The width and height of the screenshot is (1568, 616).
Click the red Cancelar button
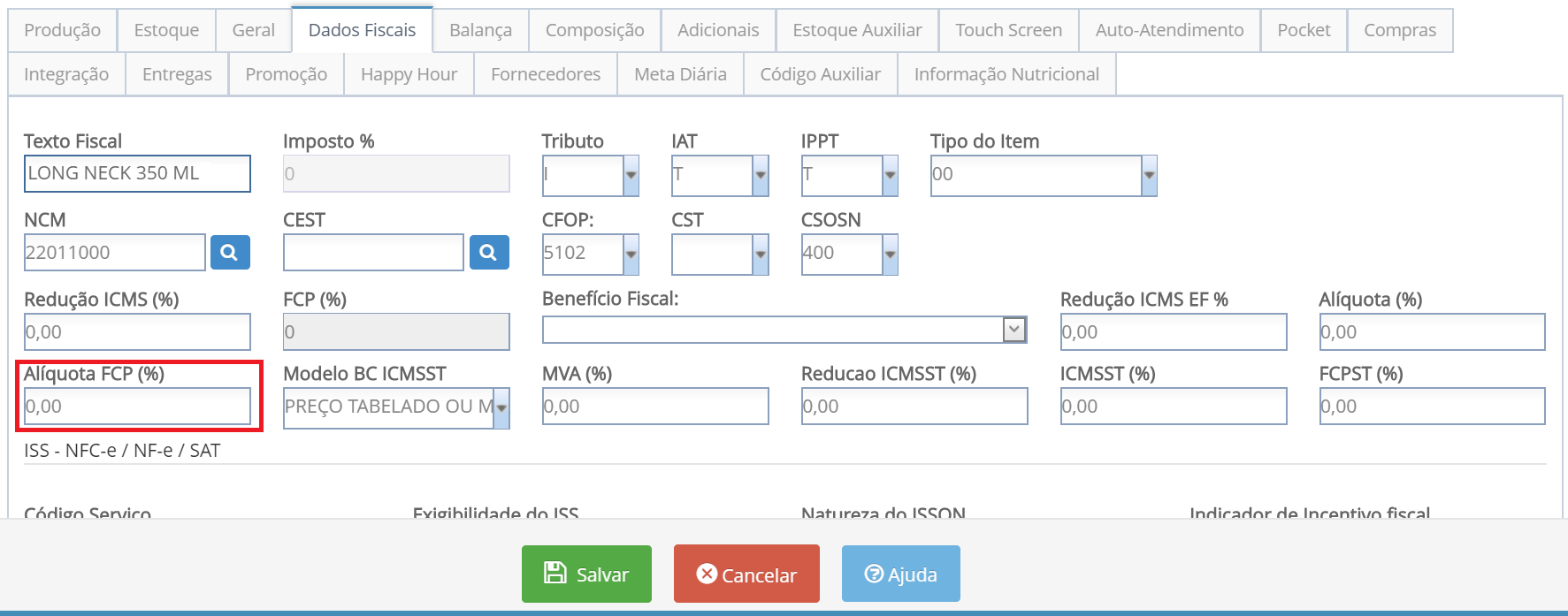point(746,574)
